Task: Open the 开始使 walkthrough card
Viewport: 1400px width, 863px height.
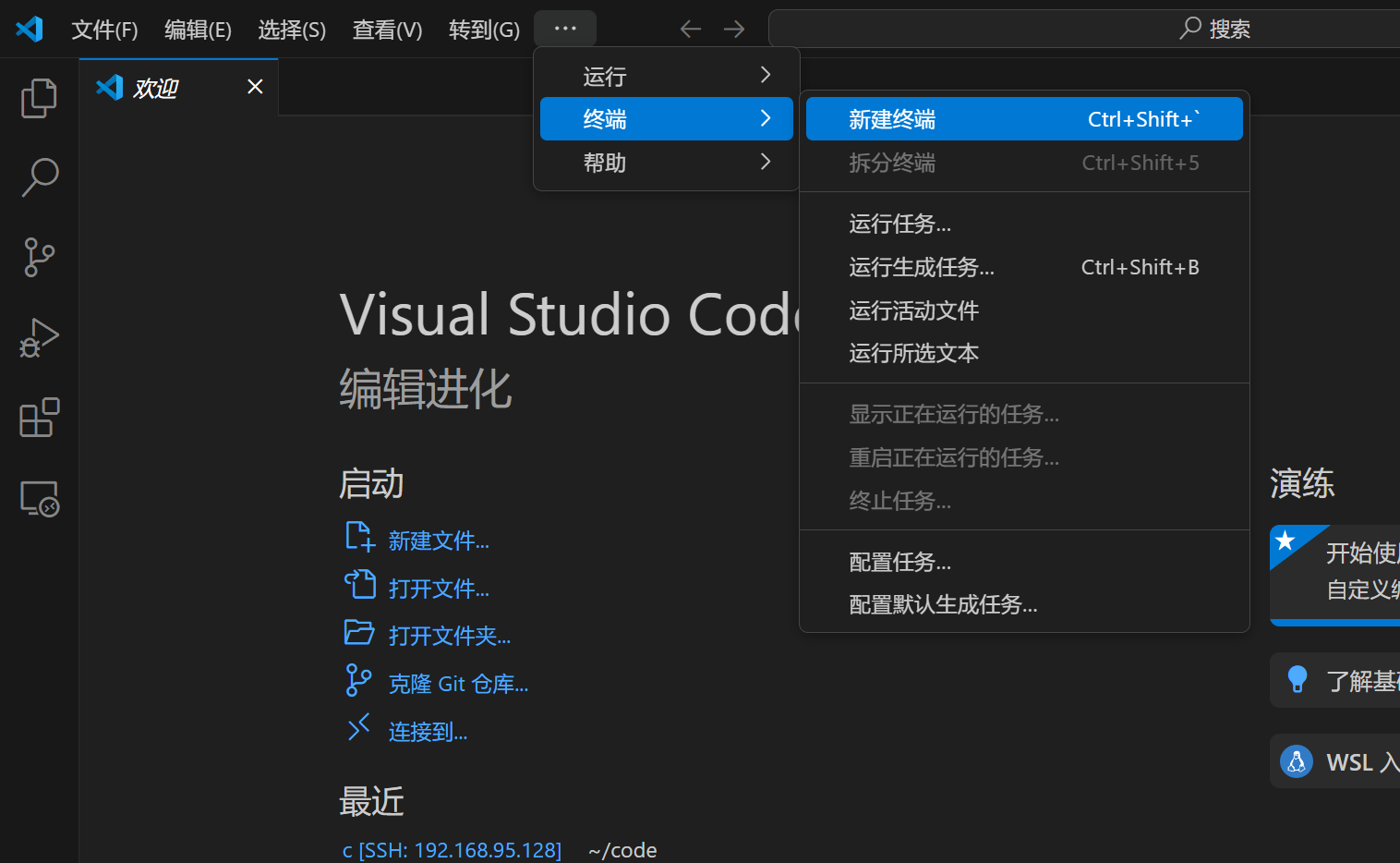Action: [x=1335, y=576]
